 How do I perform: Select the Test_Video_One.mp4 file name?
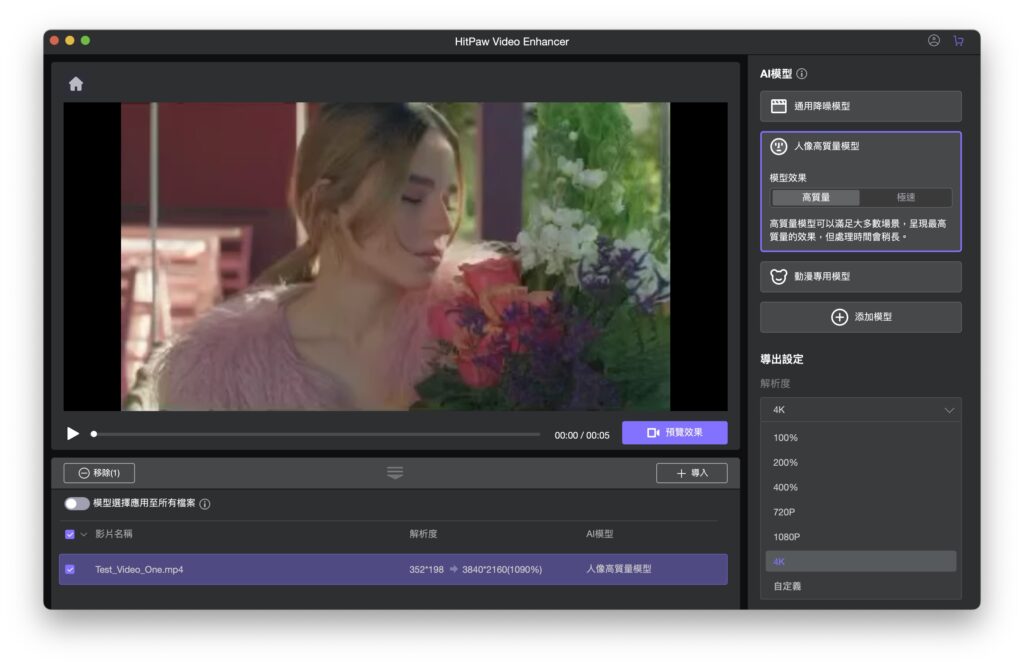139,570
